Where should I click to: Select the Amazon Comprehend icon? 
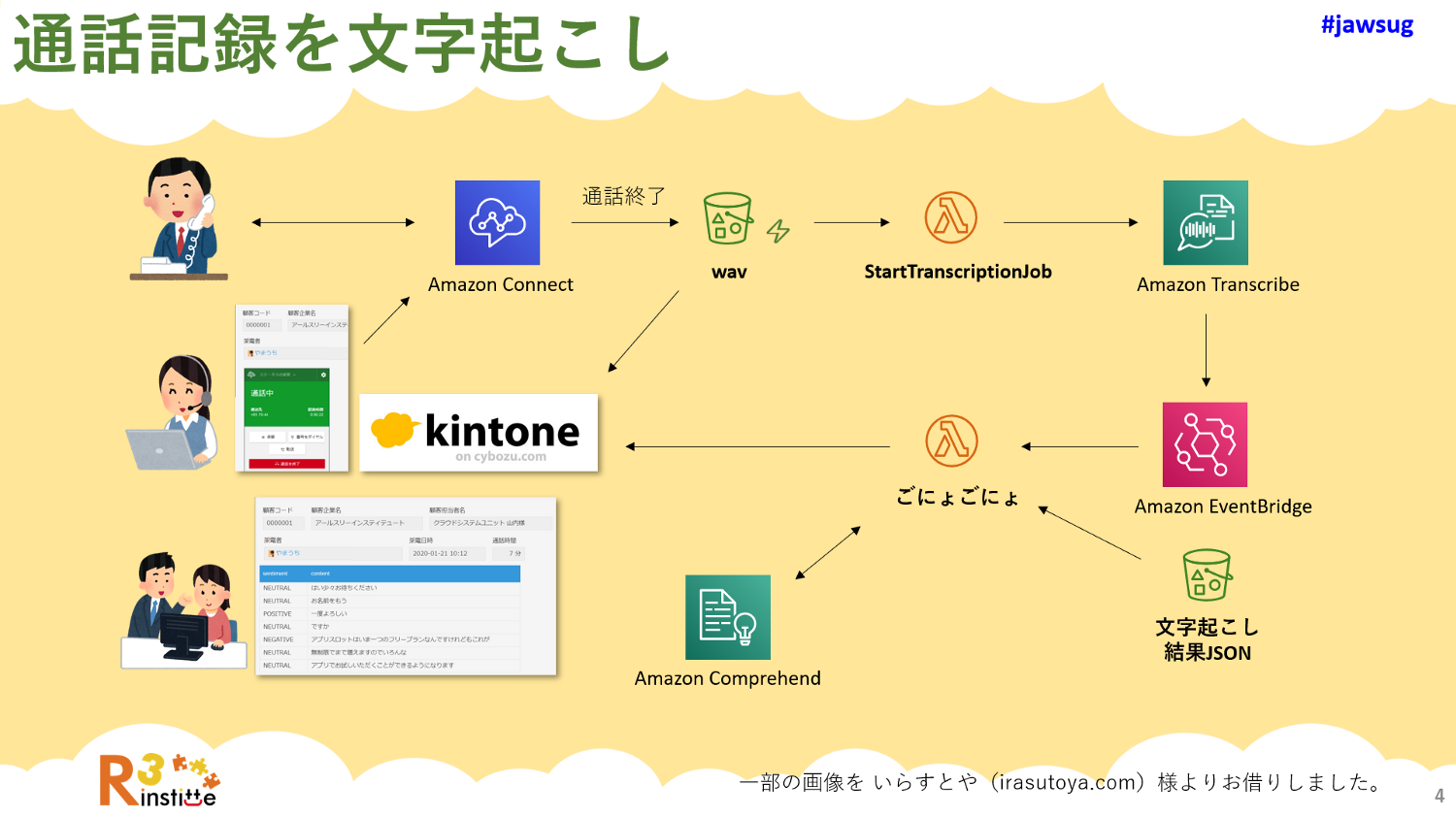tap(728, 617)
